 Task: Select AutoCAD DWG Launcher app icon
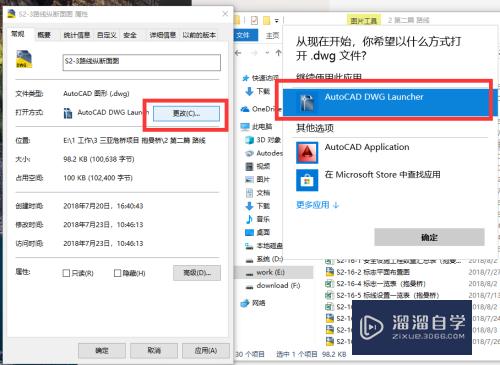pos(307,103)
